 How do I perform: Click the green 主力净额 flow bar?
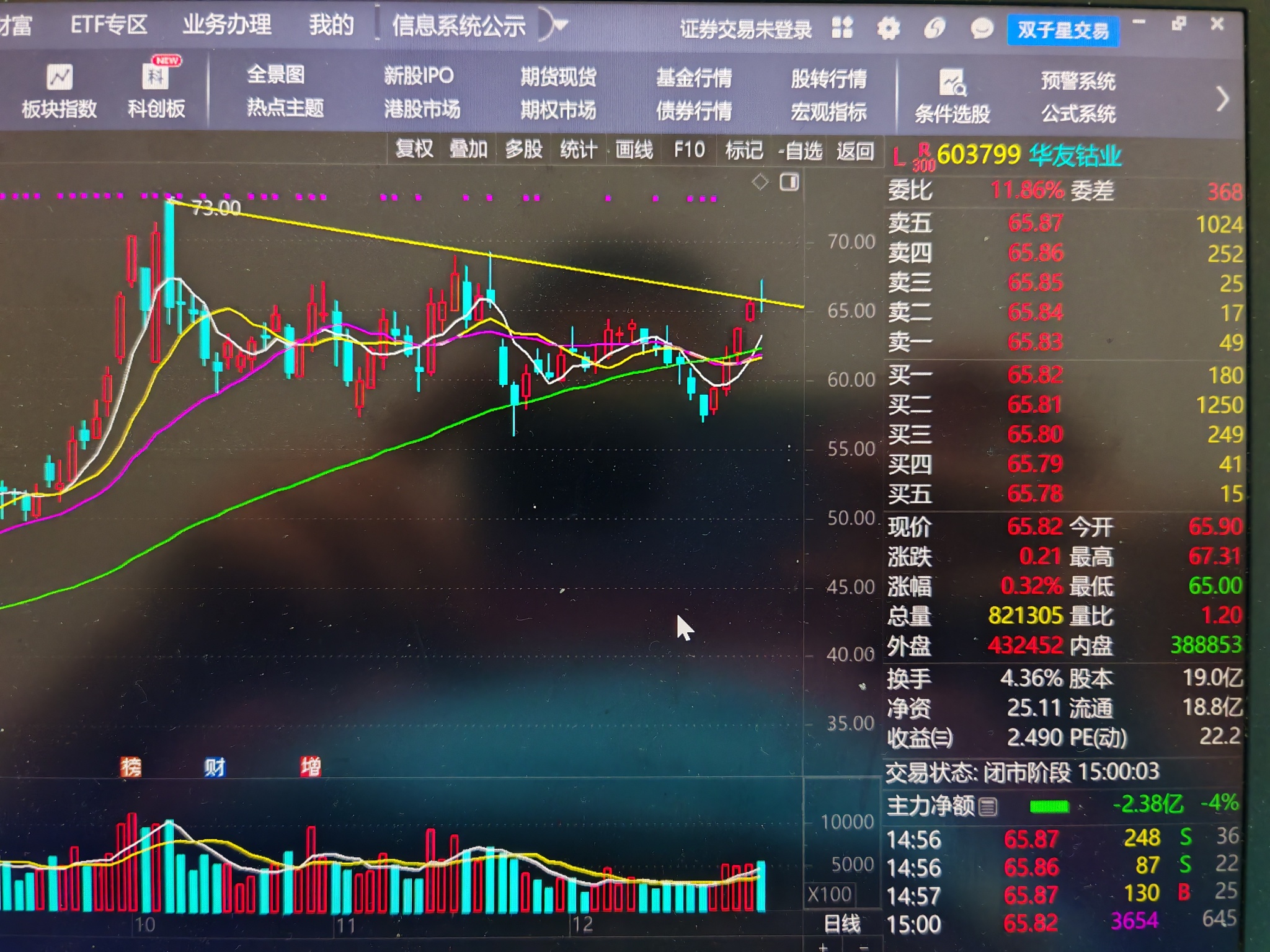[1049, 806]
